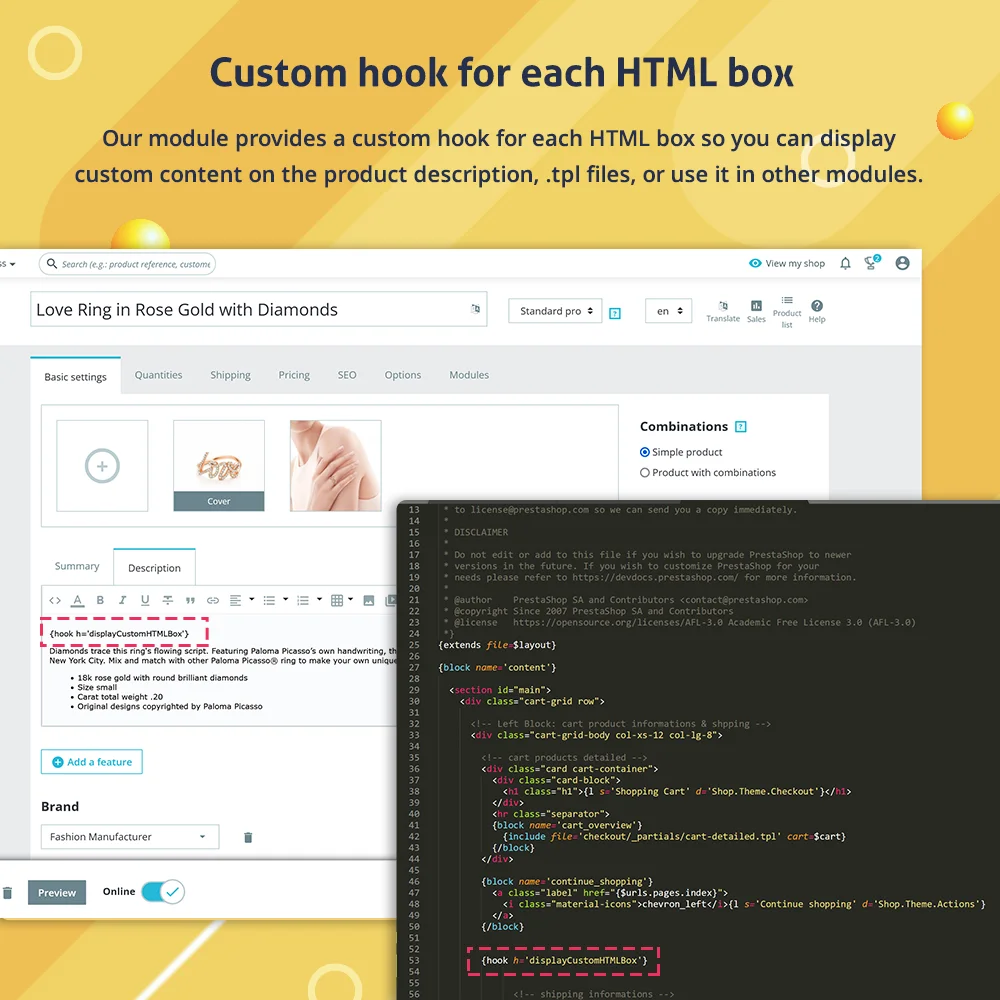Click the product name input field
The width and height of the screenshot is (1000, 1000).
click(x=250, y=310)
